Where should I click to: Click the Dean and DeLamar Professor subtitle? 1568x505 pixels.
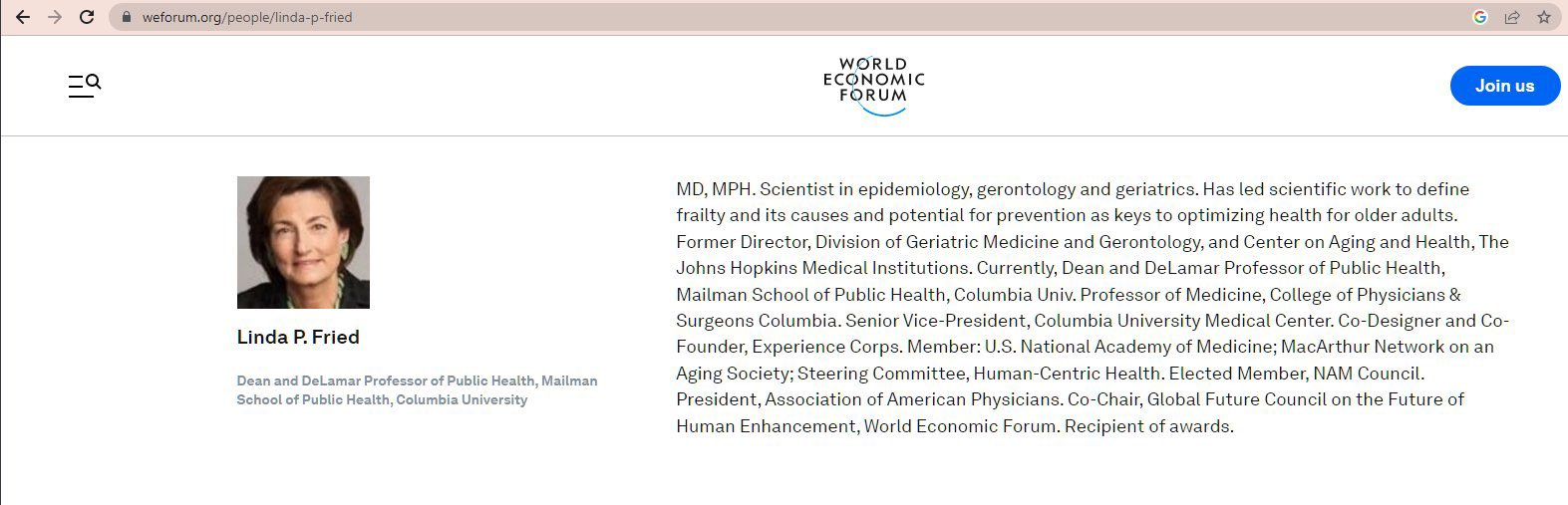point(417,390)
